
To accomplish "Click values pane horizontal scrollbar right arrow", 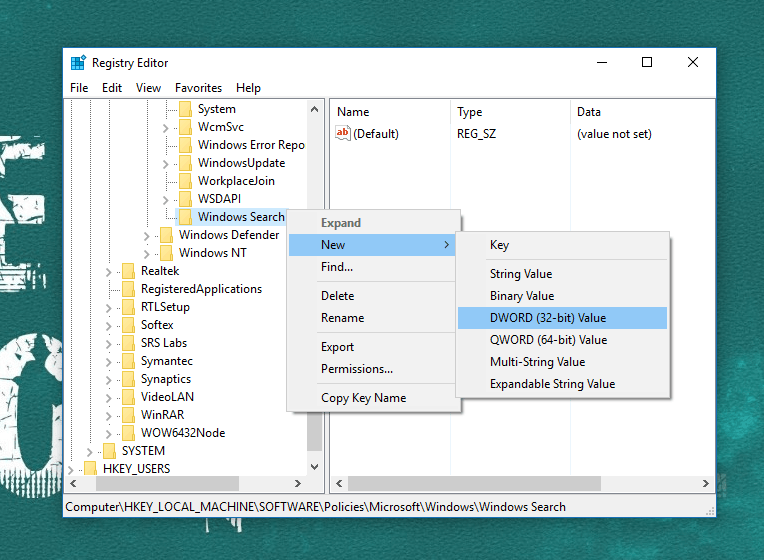I will pos(706,483).
